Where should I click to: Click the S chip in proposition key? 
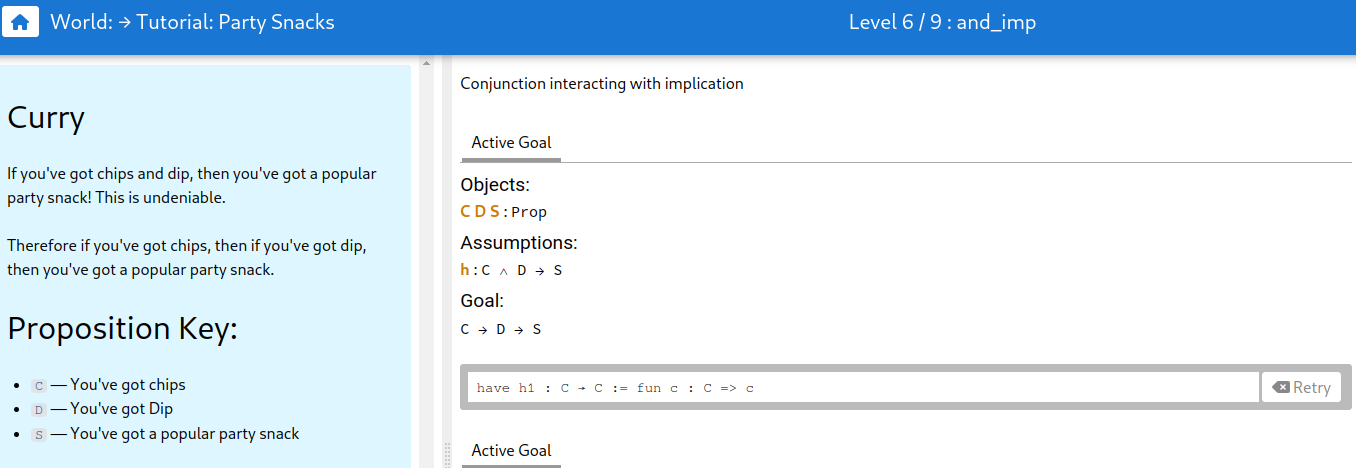39,434
